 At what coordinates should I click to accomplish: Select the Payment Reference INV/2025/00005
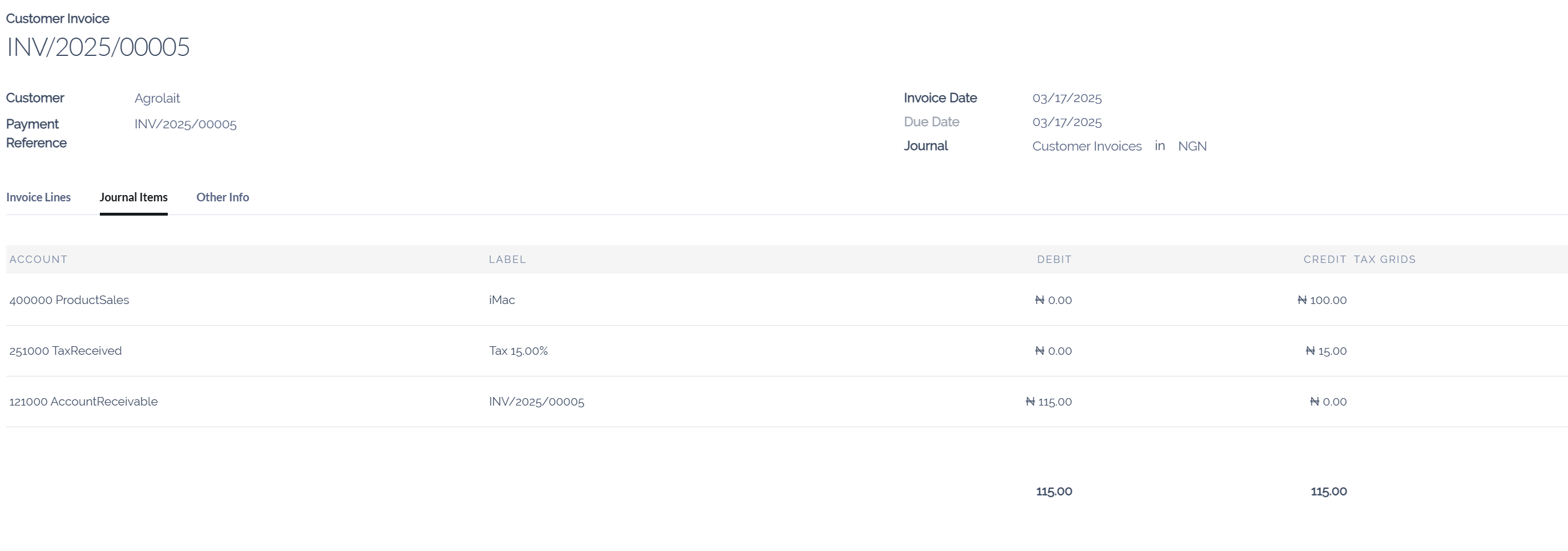pos(185,123)
